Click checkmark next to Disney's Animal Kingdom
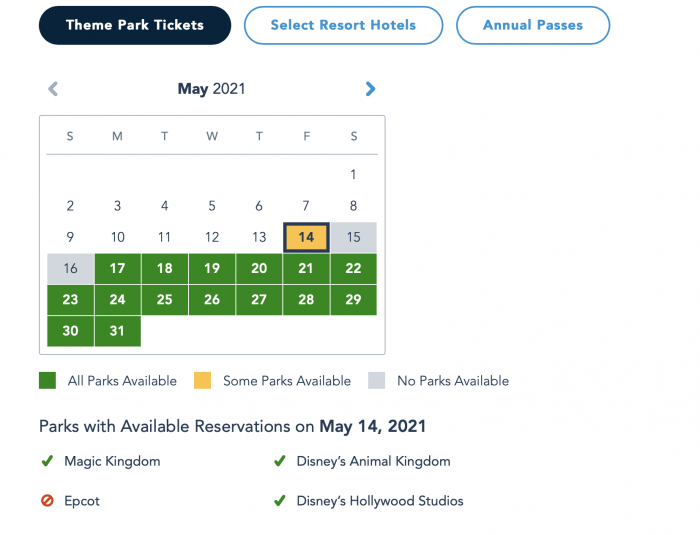Viewport: 700px width, 535px height. point(280,461)
